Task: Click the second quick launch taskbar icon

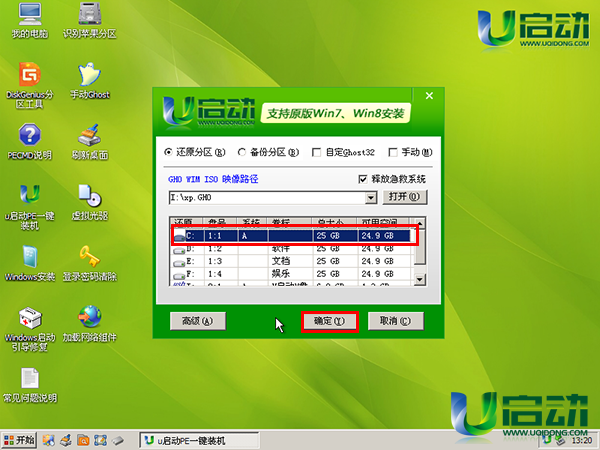Action: tap(66, 440)
